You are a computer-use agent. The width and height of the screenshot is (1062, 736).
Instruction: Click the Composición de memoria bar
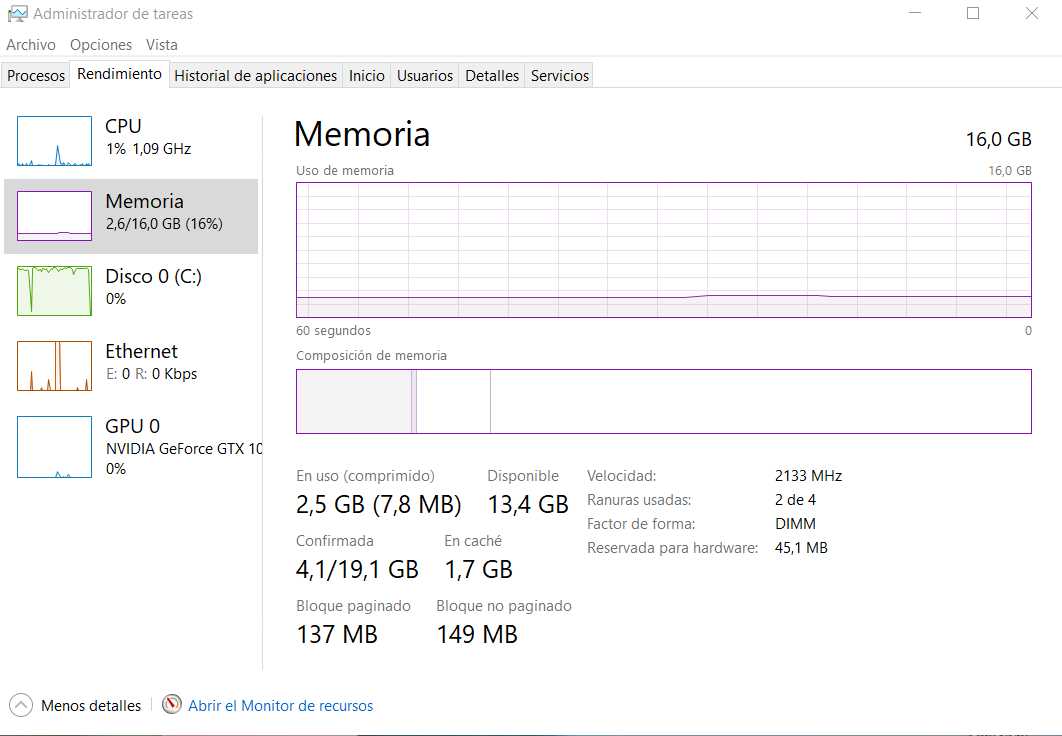663,401
